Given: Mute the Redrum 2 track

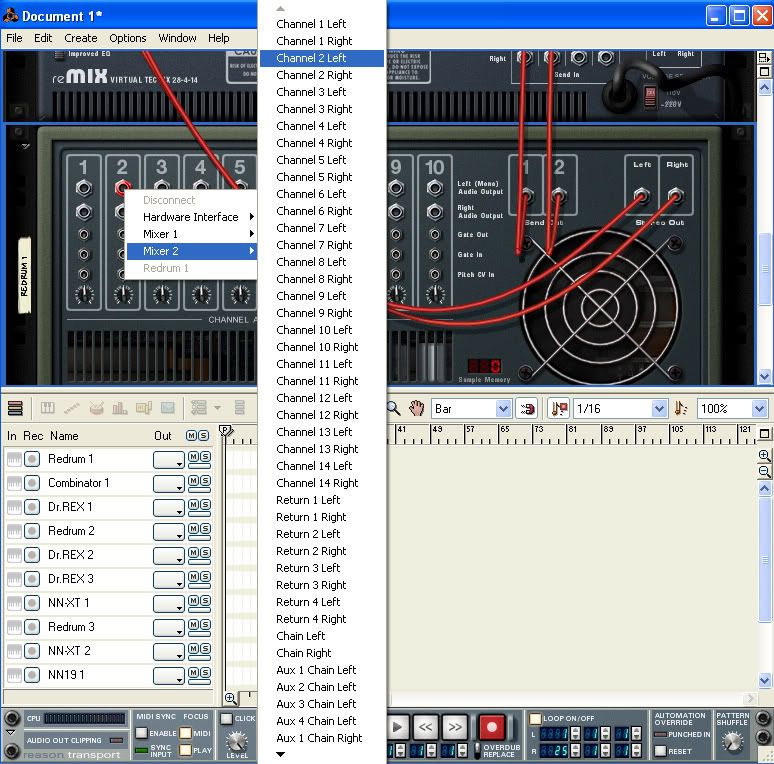Looking at the screenshot, I should 194,529.
